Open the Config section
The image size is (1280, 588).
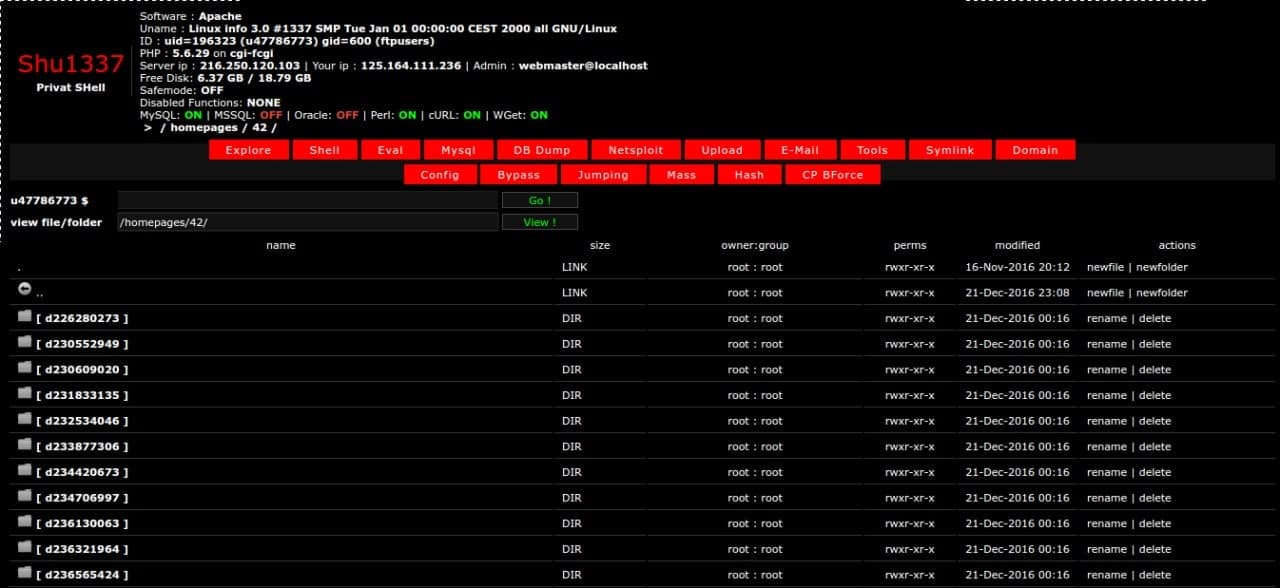click(x=440, y=175)
